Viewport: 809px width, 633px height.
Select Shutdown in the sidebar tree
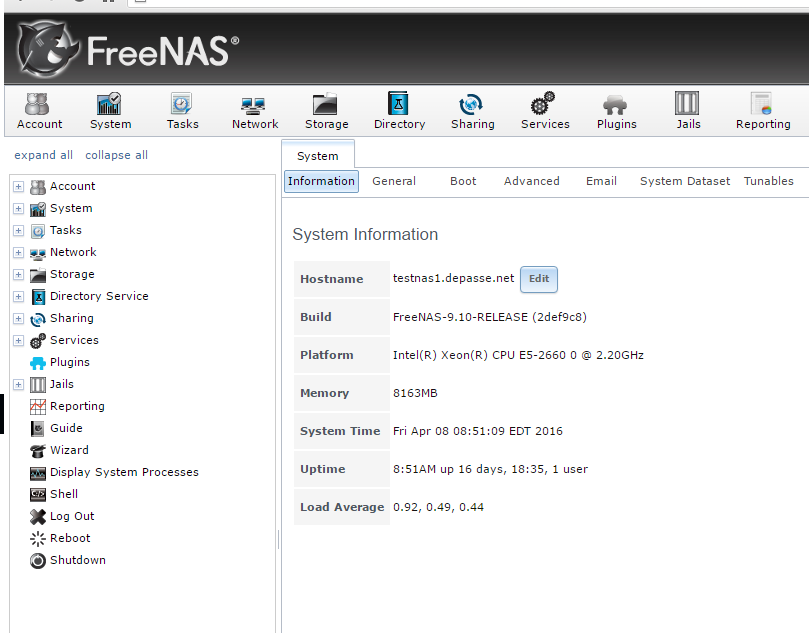point(78,560)
